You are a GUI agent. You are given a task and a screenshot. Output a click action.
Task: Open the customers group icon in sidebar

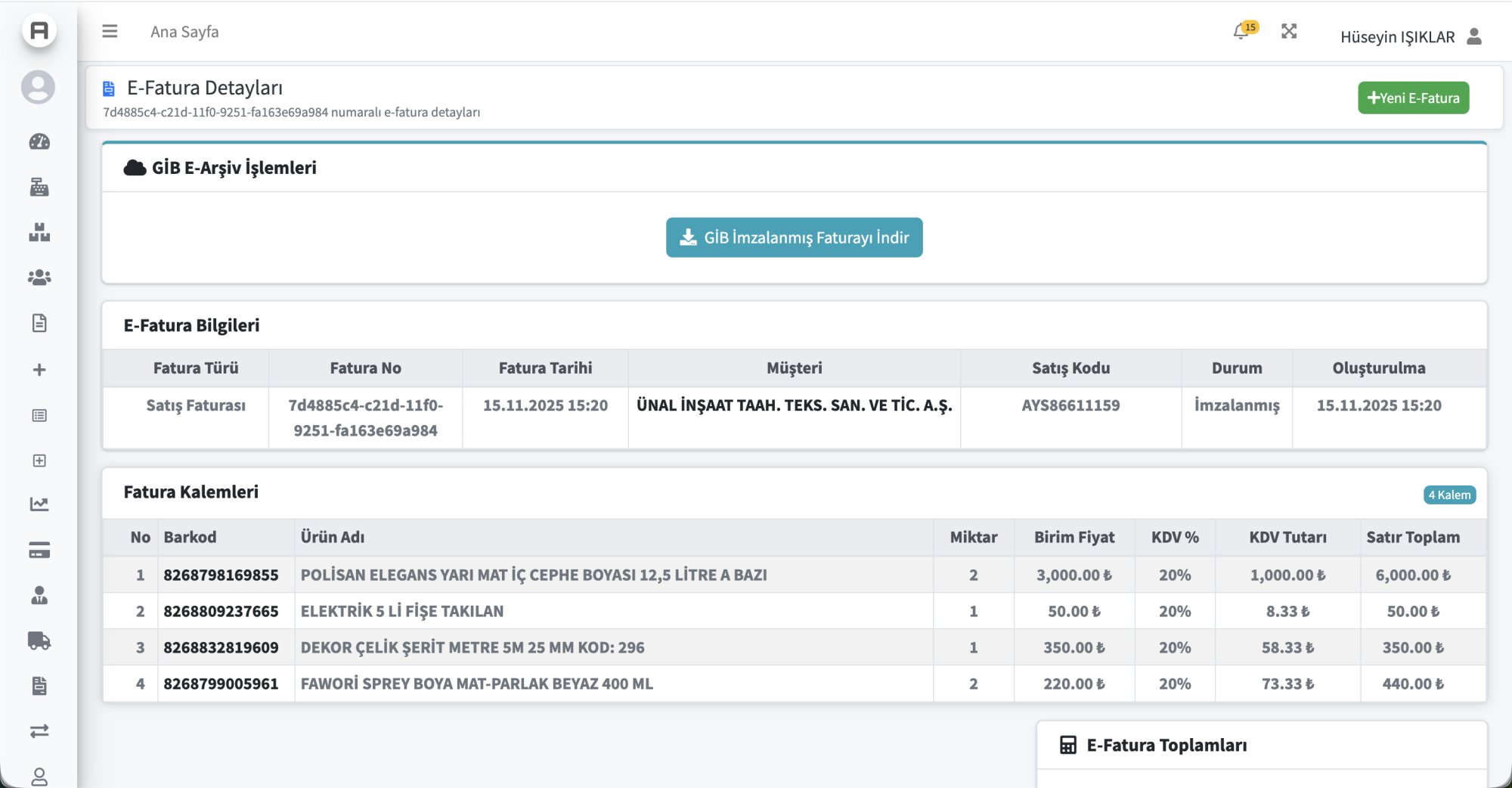39,278
